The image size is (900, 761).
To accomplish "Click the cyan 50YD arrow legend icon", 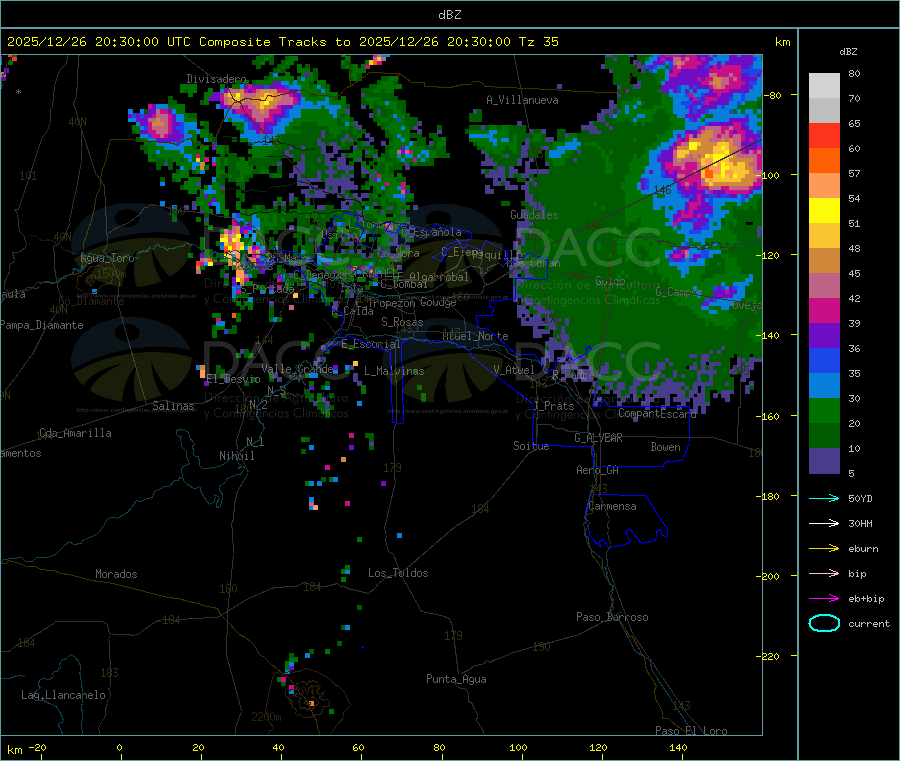I will [x=824, y=498].
